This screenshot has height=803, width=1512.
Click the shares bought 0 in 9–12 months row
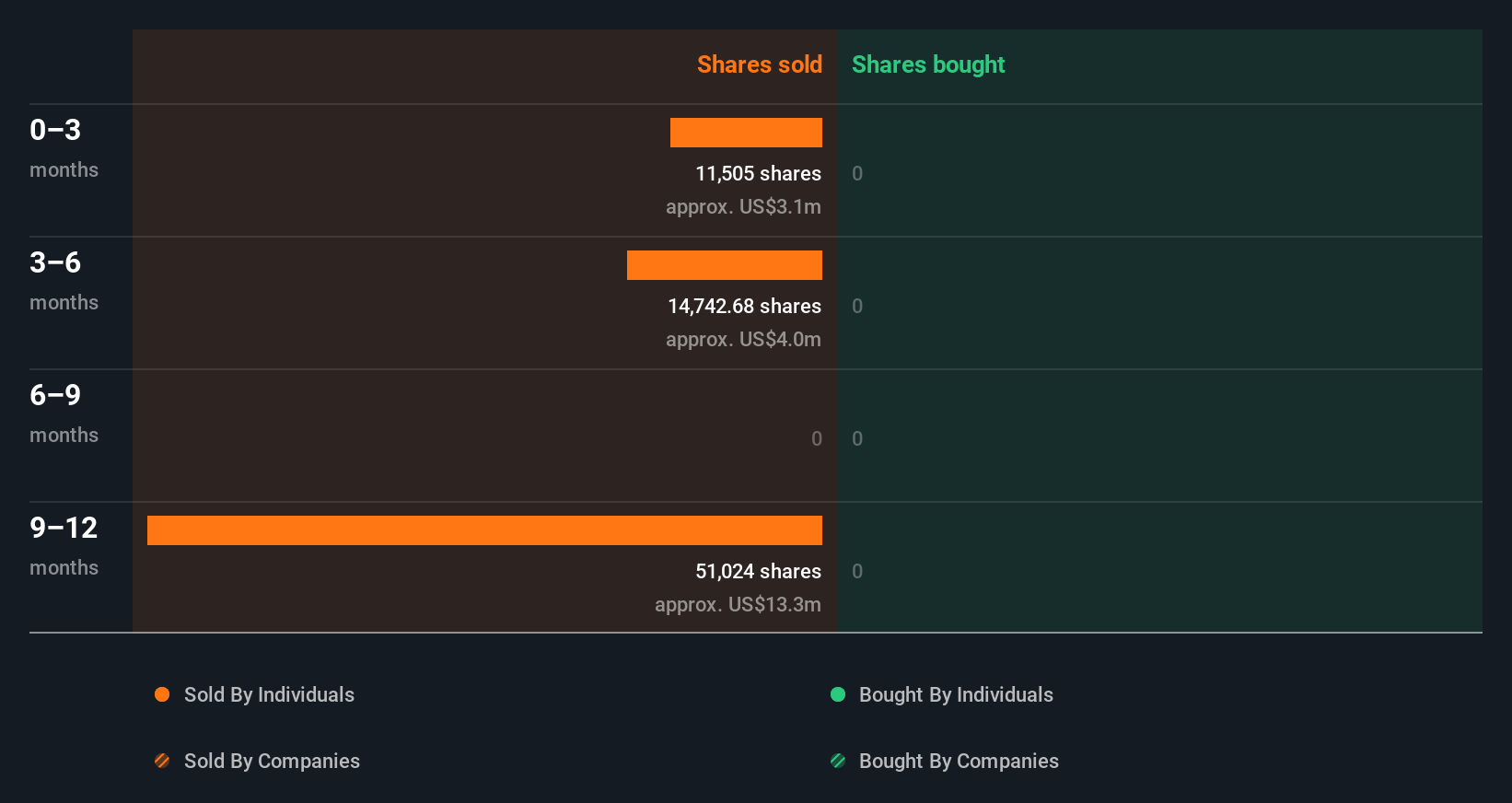tap(857, 571)
